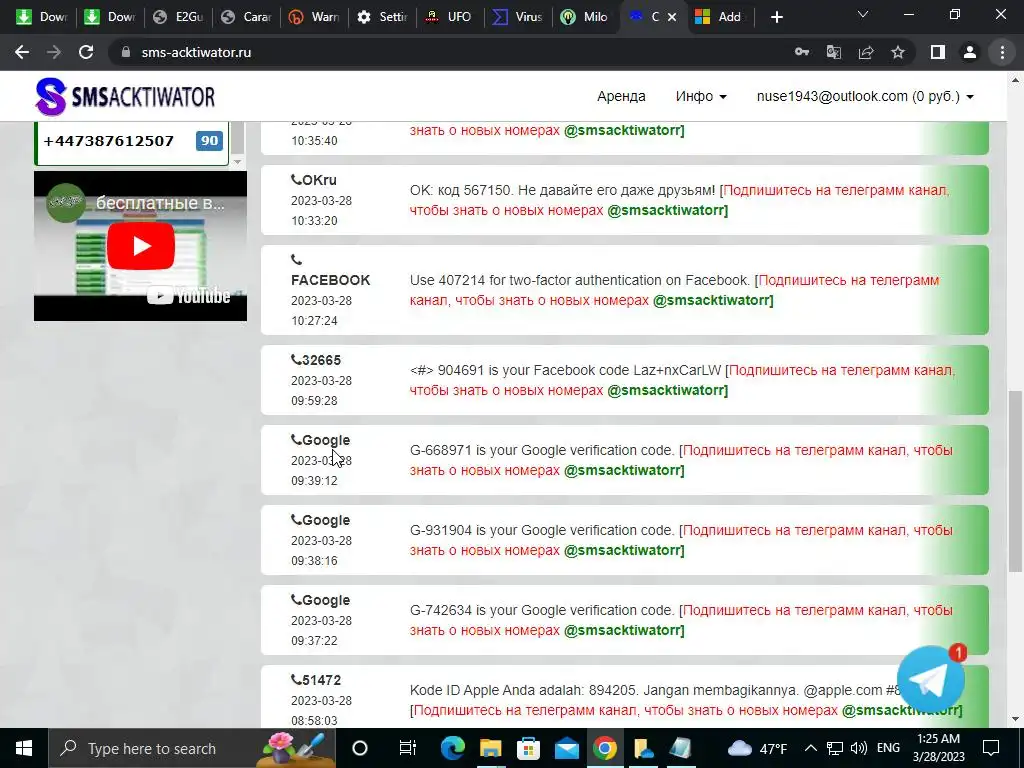Viewport: 1024px width, 768px height.
Task: Switch to the Virus browser tab
Action: tap(519, 17)
